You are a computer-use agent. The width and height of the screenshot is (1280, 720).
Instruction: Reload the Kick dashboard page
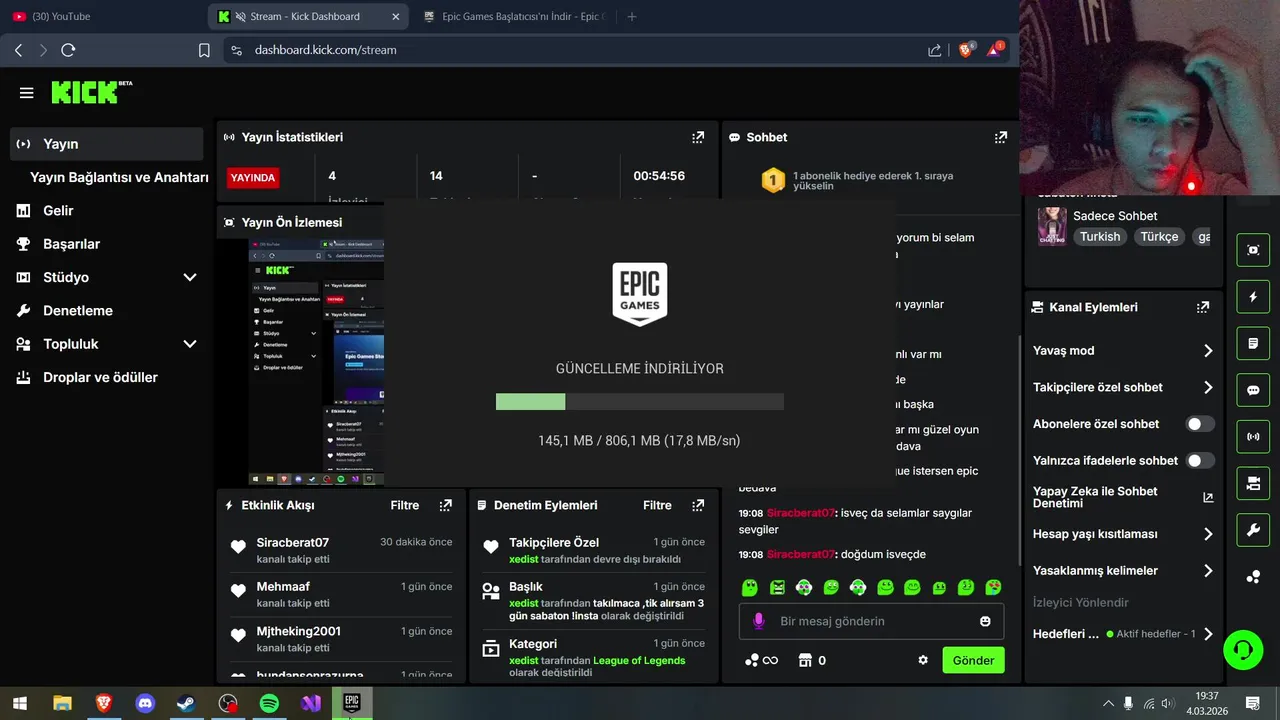pos(68,50)
